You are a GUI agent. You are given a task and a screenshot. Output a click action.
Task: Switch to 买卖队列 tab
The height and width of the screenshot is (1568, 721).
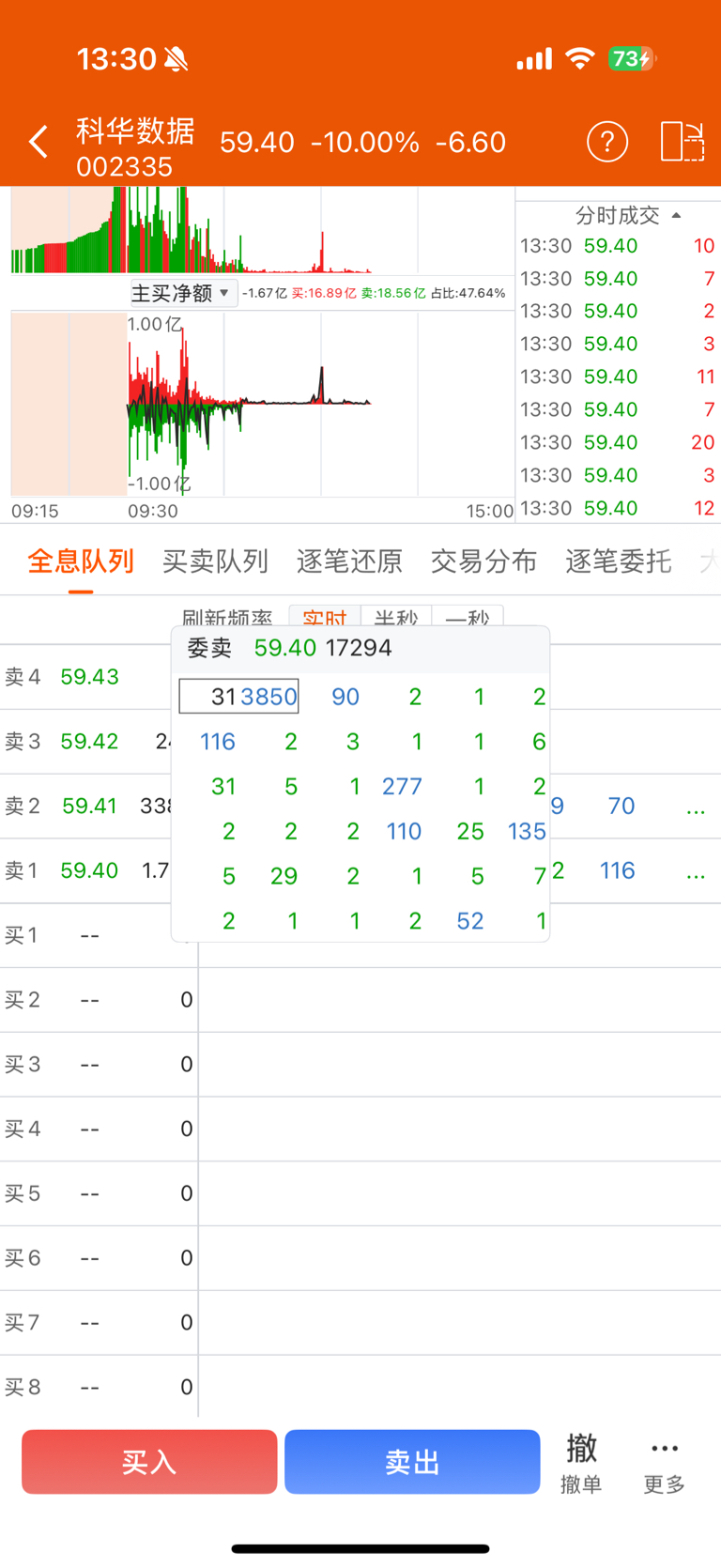coord(215,561)
